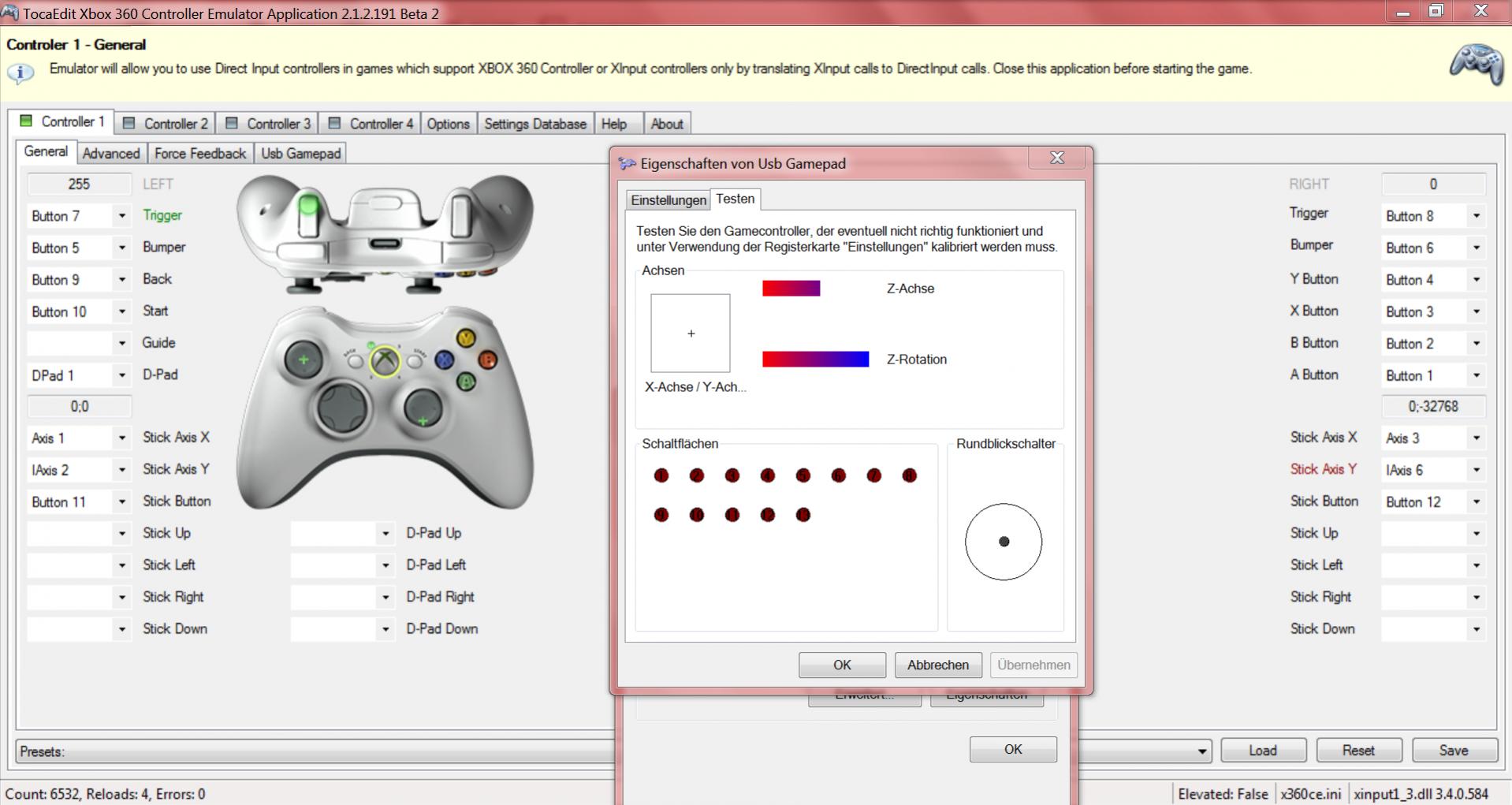Click OK in the Eigenschaften dialog
The height and width of the screenshot is (805, 1512).
coord(842,665)
